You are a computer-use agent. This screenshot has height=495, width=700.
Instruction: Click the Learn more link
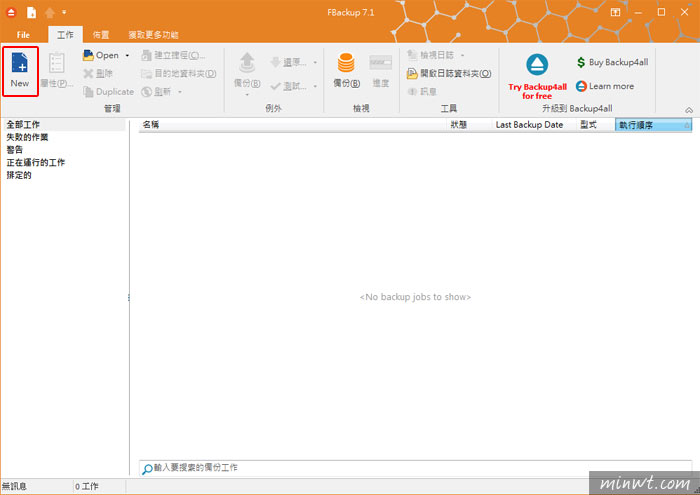pos(605,86)
